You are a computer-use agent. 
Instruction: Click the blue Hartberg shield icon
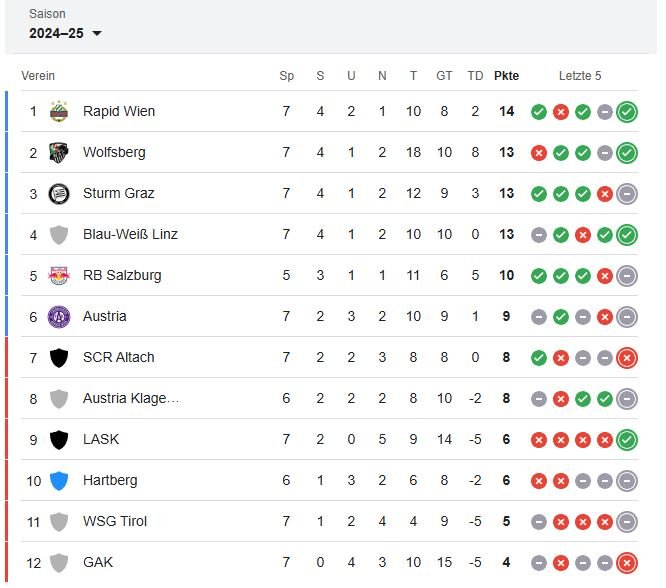(59, 481)
